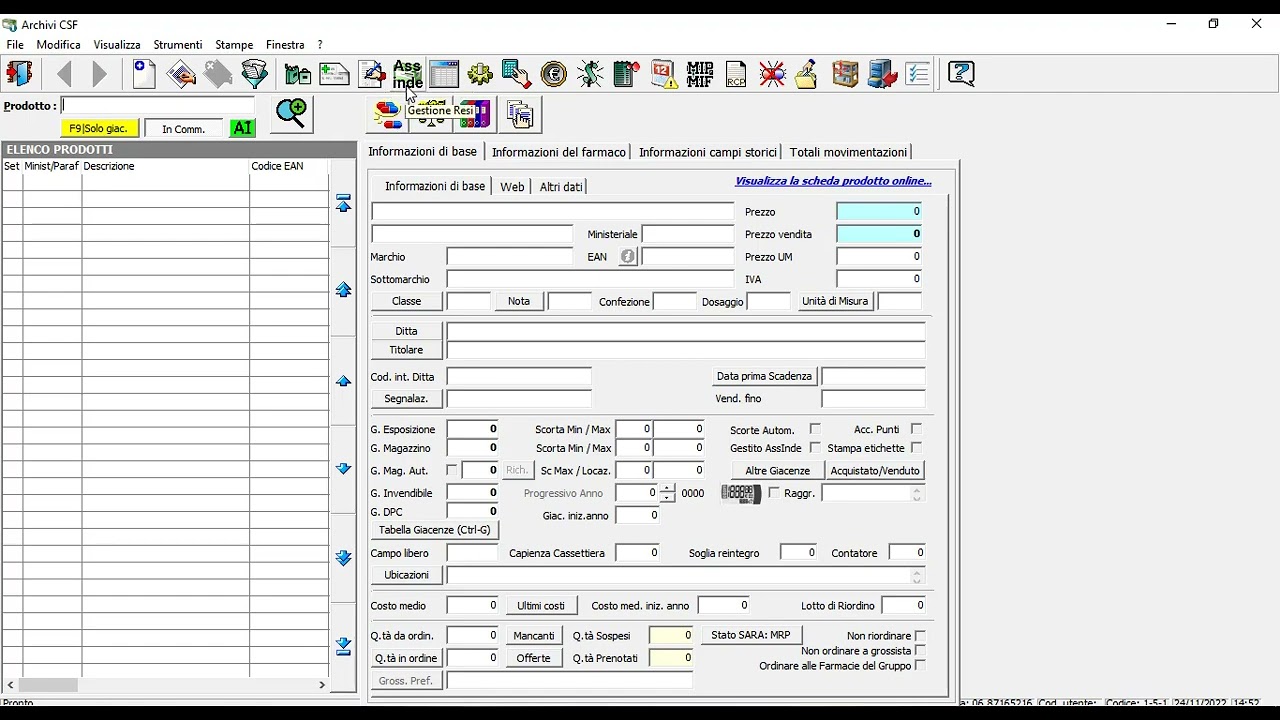The width and height of the screenshot is (1280, 720).
Task: Click the crossed-out pill icon
Action: tap(772, 74)
